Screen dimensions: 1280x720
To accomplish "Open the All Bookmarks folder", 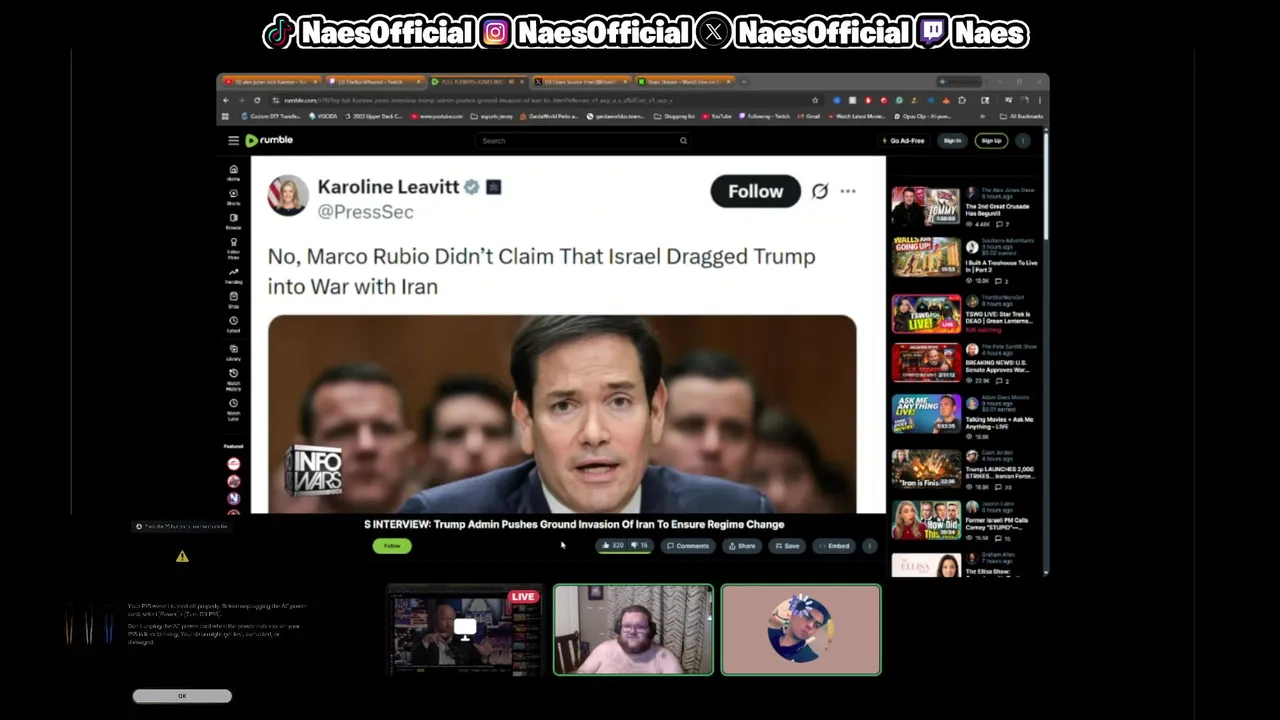I will pos(1022,116).
